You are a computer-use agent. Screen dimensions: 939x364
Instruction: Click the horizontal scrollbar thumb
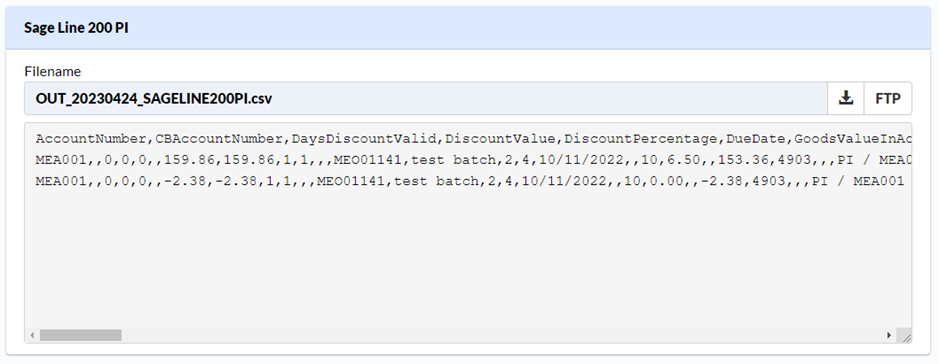80,335
